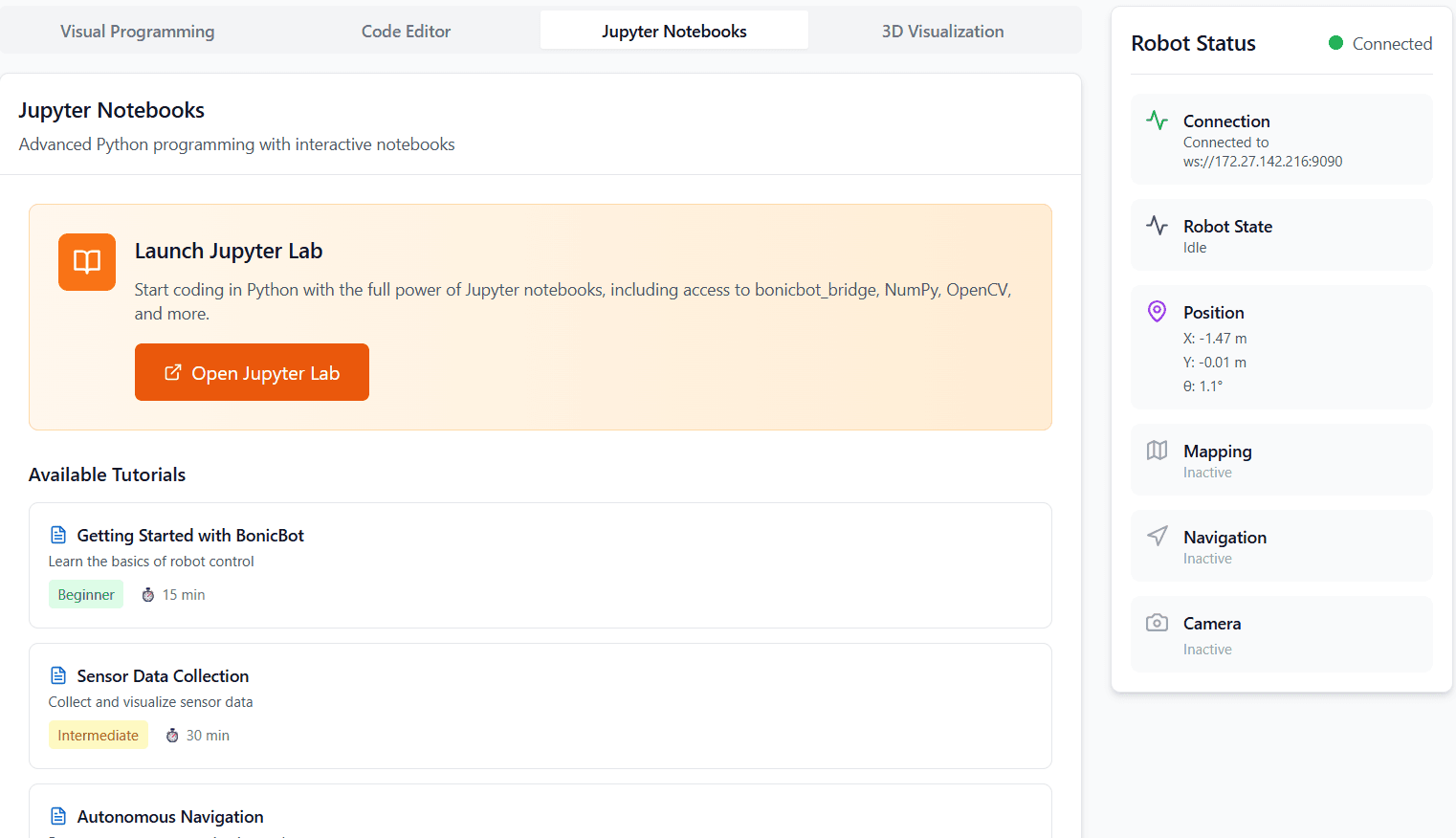The image size is (1456, 838).
Task: Click the green Connected status indicator dot
Action: (1337, 43)
